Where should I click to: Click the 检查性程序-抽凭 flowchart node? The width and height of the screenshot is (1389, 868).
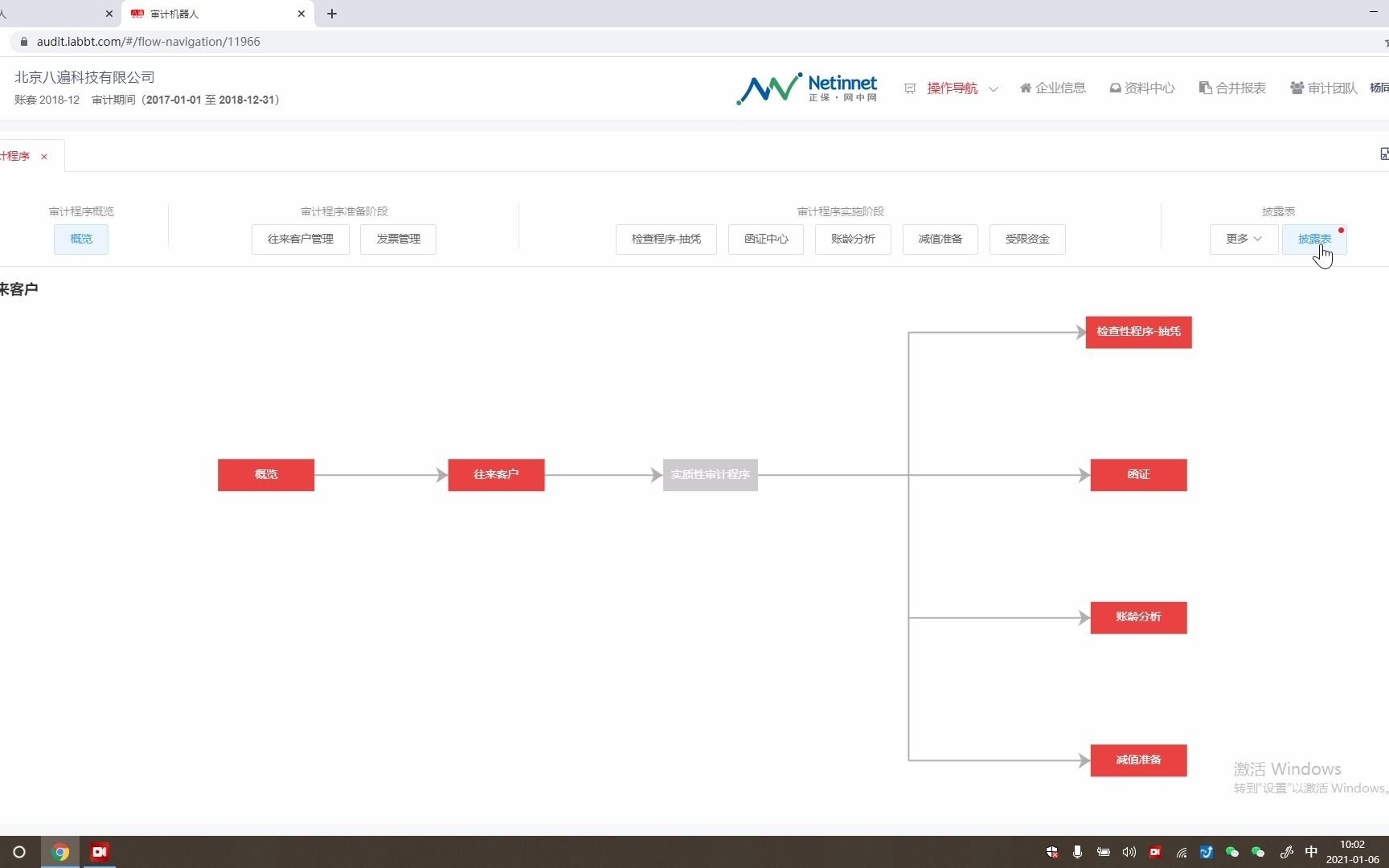[x=1138, y=332]
